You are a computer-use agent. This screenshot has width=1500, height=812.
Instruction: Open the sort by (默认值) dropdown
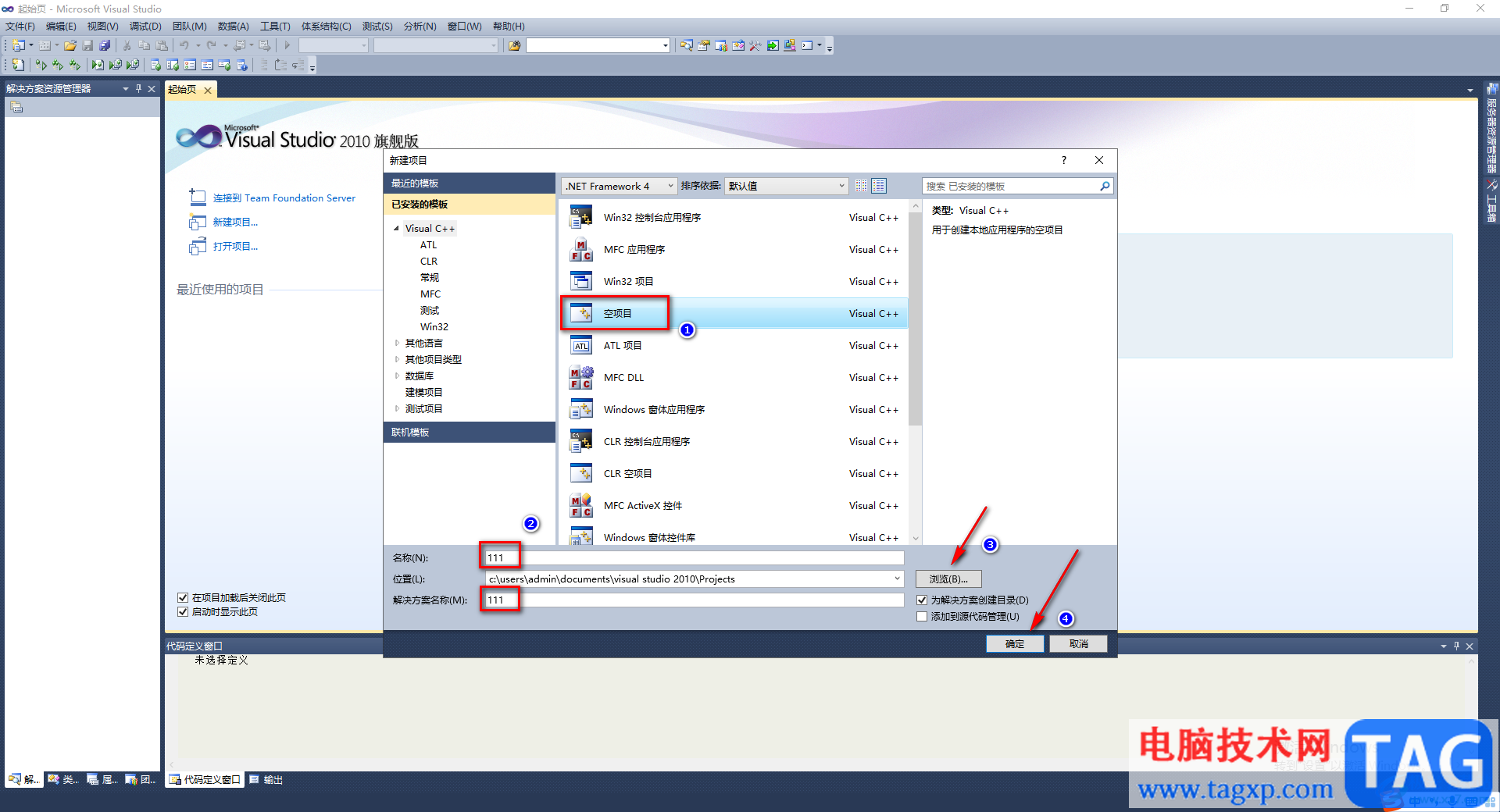786,186
